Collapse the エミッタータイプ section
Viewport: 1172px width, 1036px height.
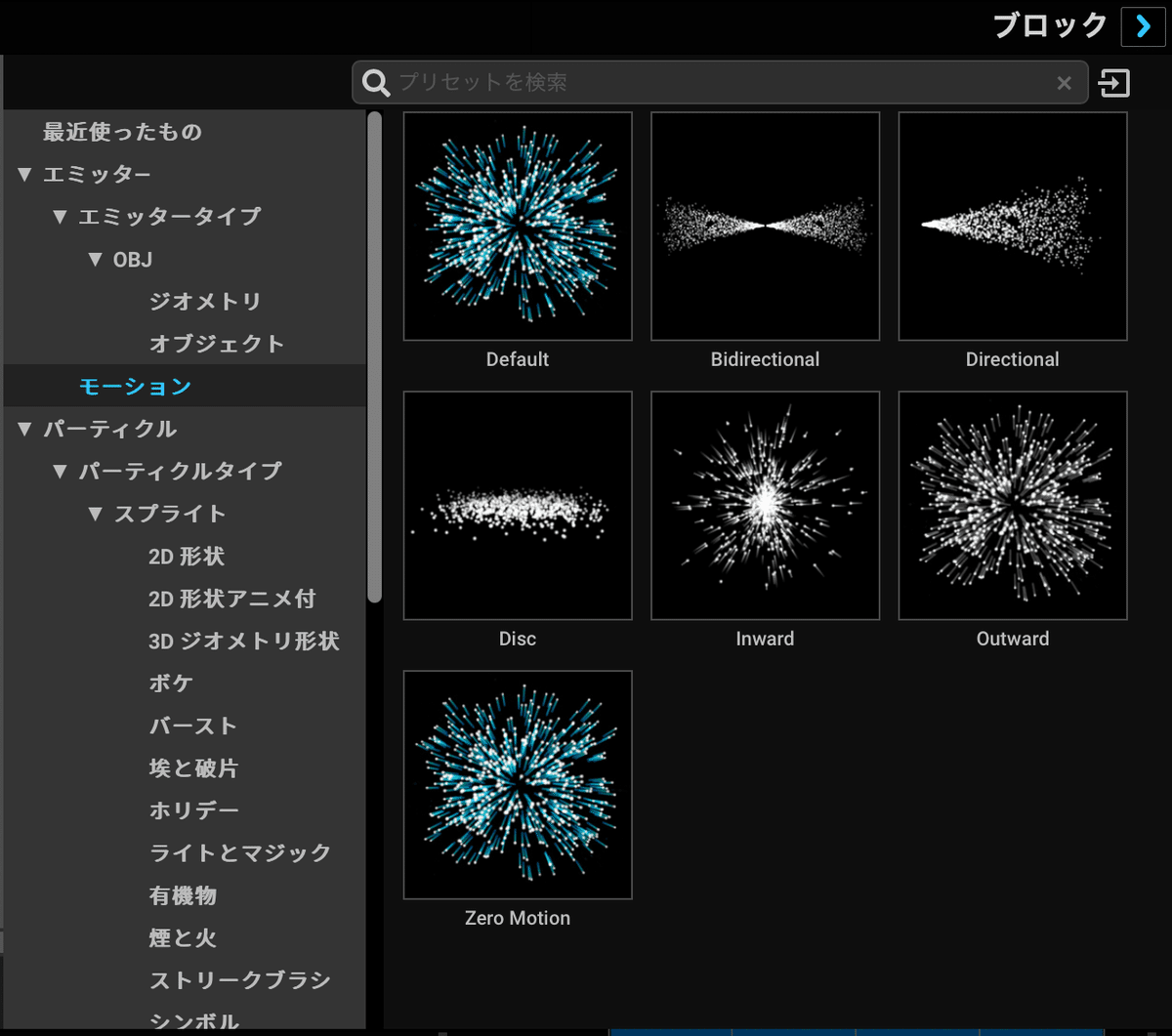click(x=60, y=216)
